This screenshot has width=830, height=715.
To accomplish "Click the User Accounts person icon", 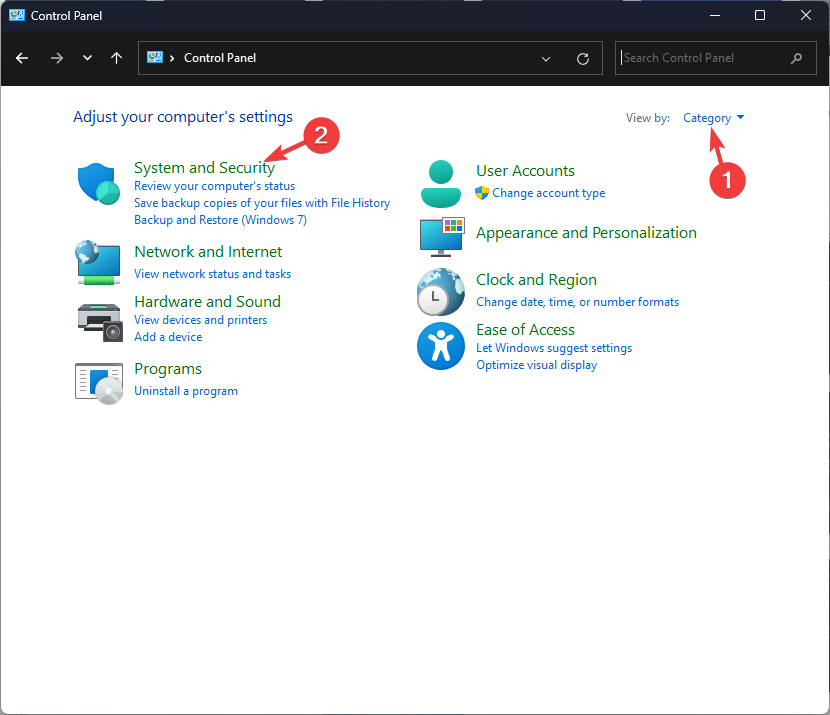I will [440, 184].
